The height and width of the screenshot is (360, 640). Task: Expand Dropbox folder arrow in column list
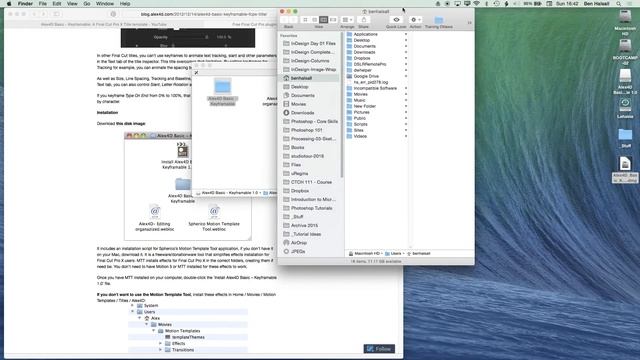406,58
